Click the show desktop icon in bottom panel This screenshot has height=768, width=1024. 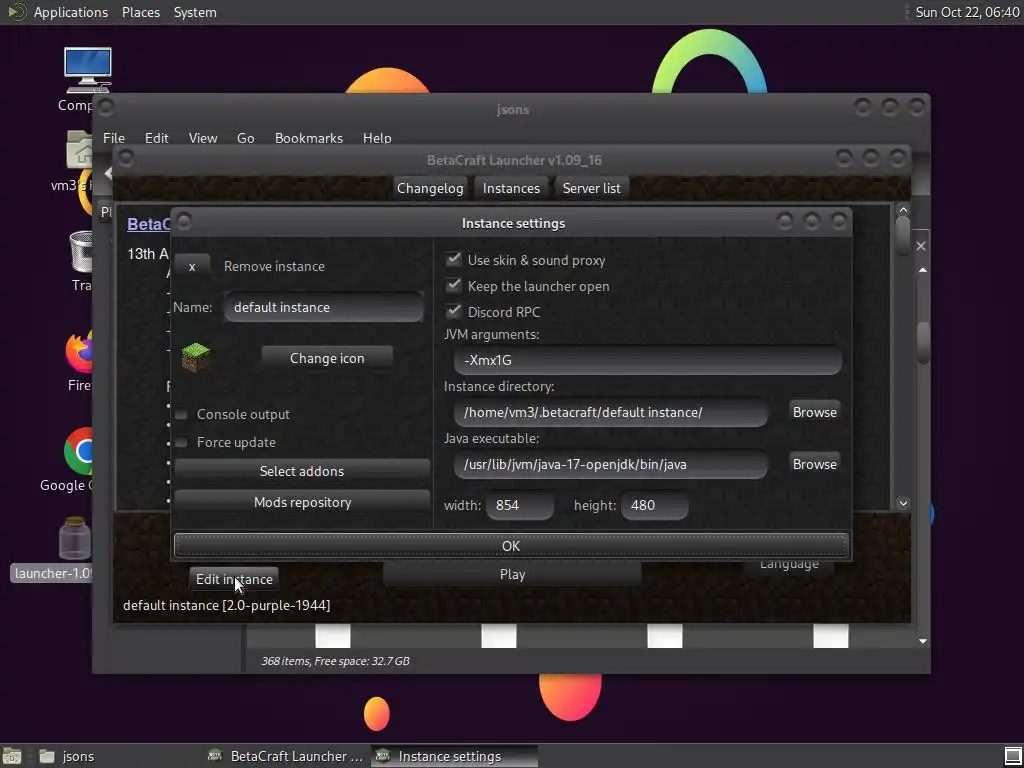11,756
